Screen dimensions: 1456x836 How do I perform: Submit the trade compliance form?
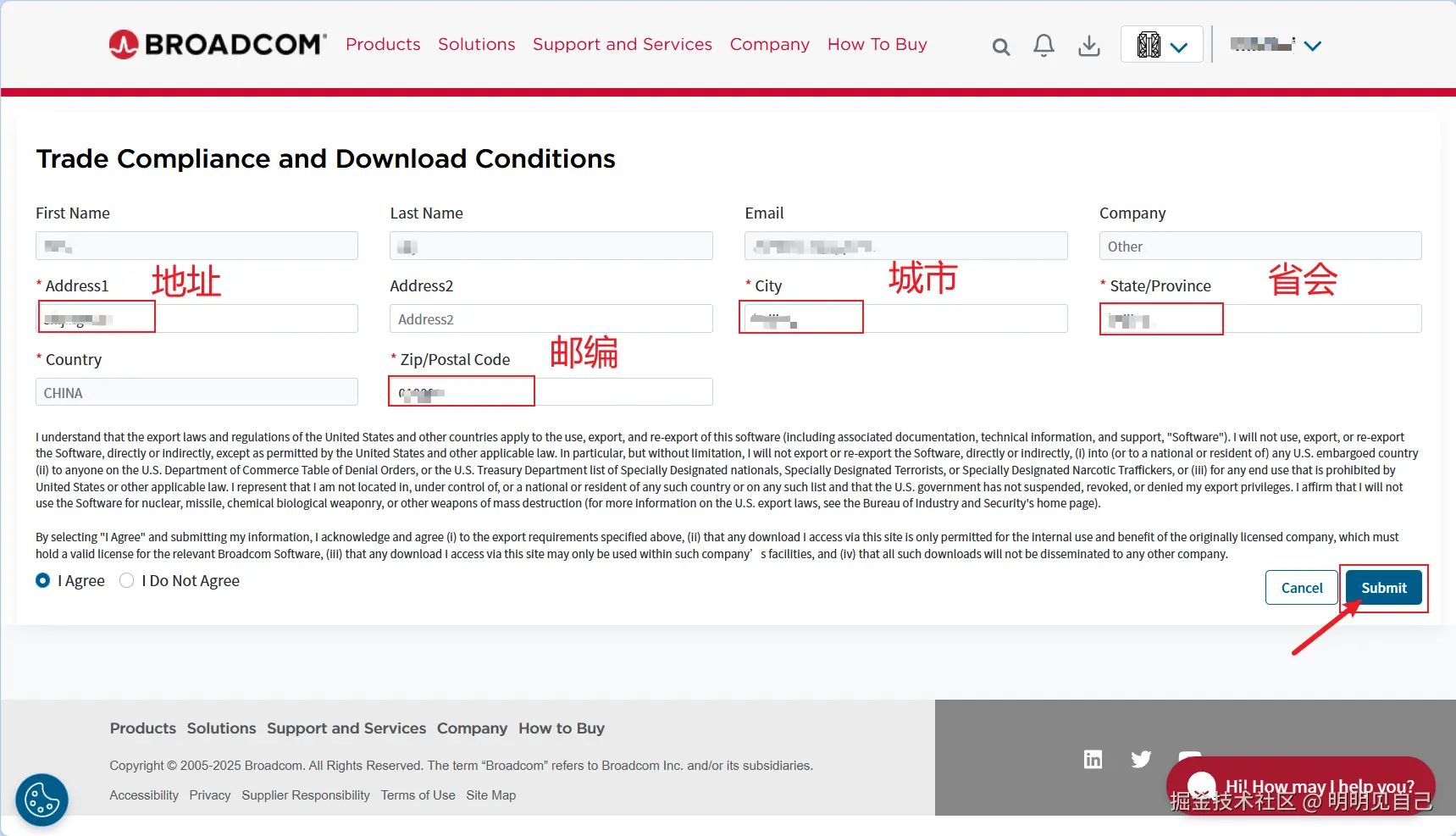pos(1384,588)
